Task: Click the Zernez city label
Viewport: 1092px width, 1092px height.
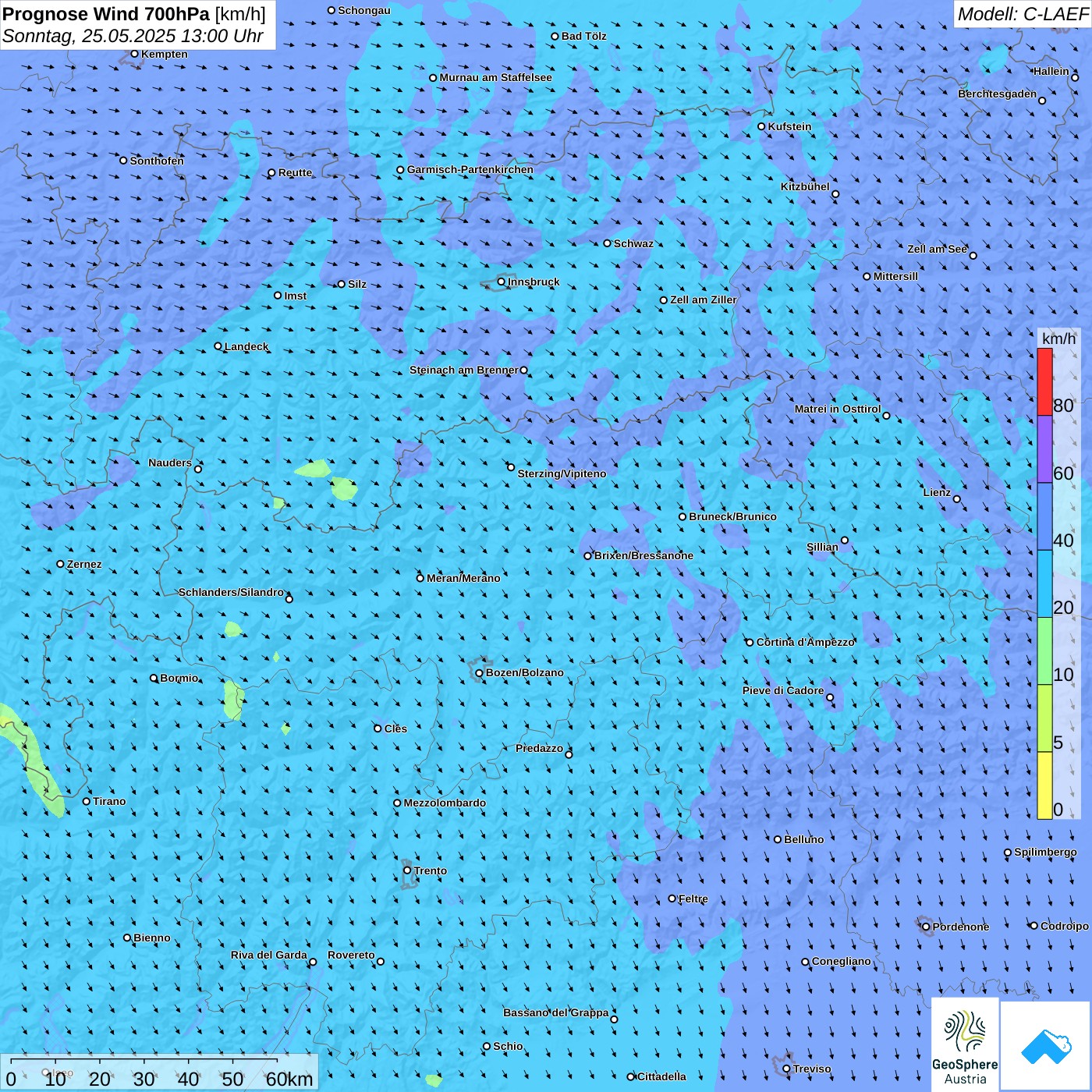Action: [84, 564]
